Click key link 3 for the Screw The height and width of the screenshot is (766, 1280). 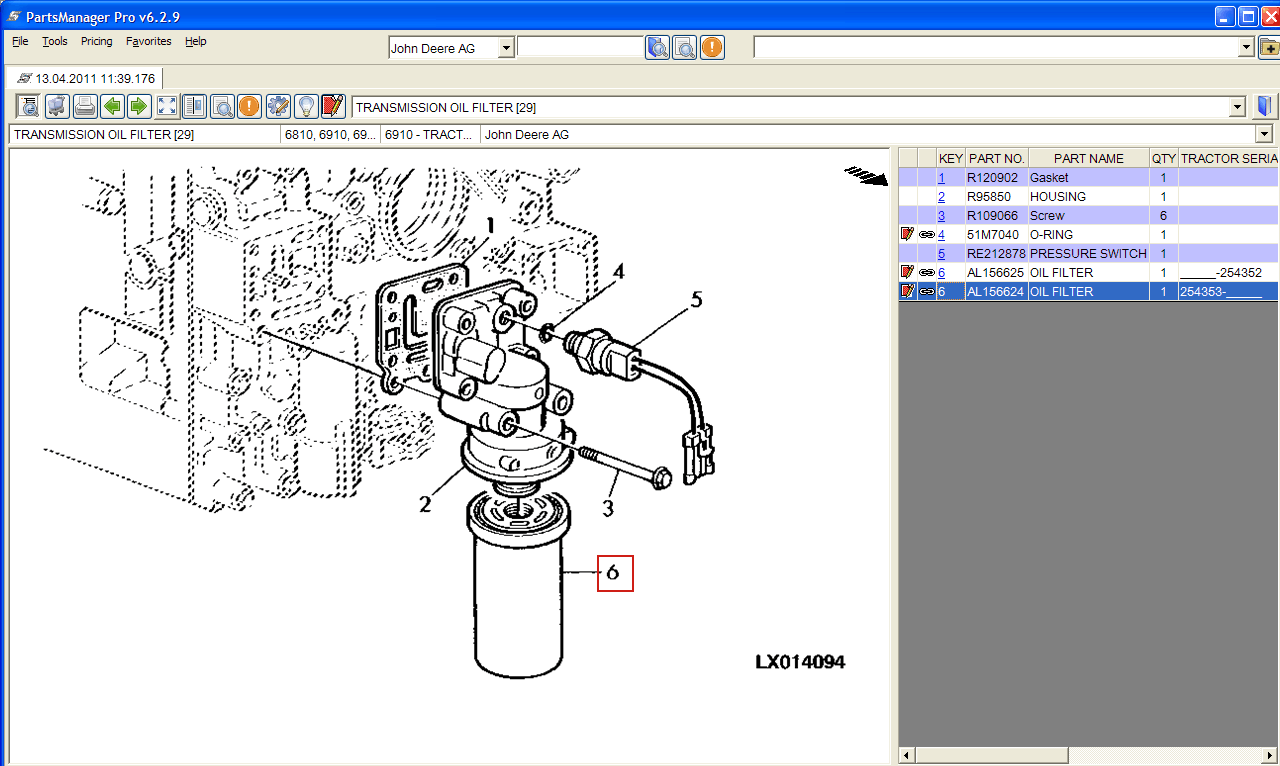tap(941, 215)
